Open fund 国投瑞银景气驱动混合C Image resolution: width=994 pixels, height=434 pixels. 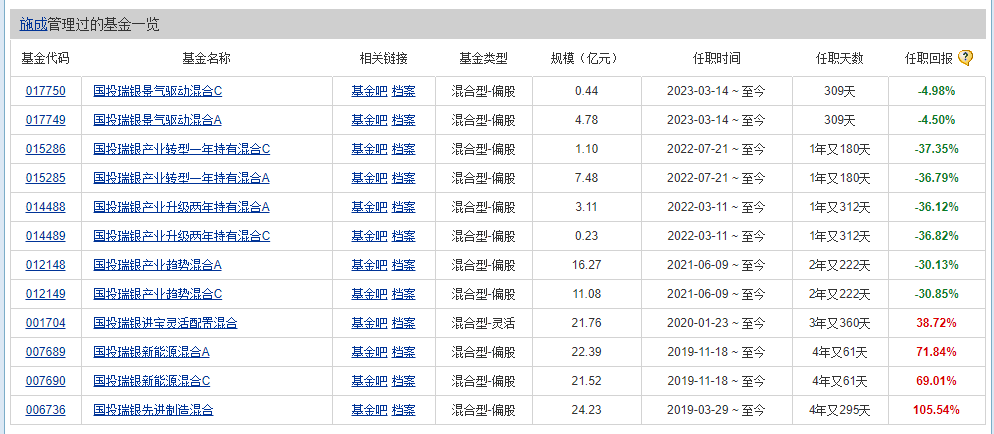coord(157,91)
